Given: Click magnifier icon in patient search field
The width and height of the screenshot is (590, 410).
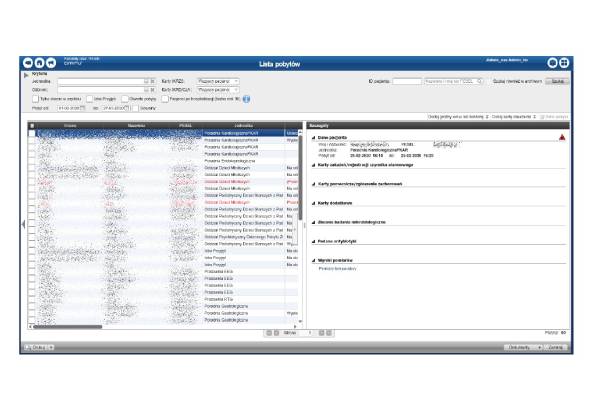Looking at the screenshot, I should [x=479, y=81].
